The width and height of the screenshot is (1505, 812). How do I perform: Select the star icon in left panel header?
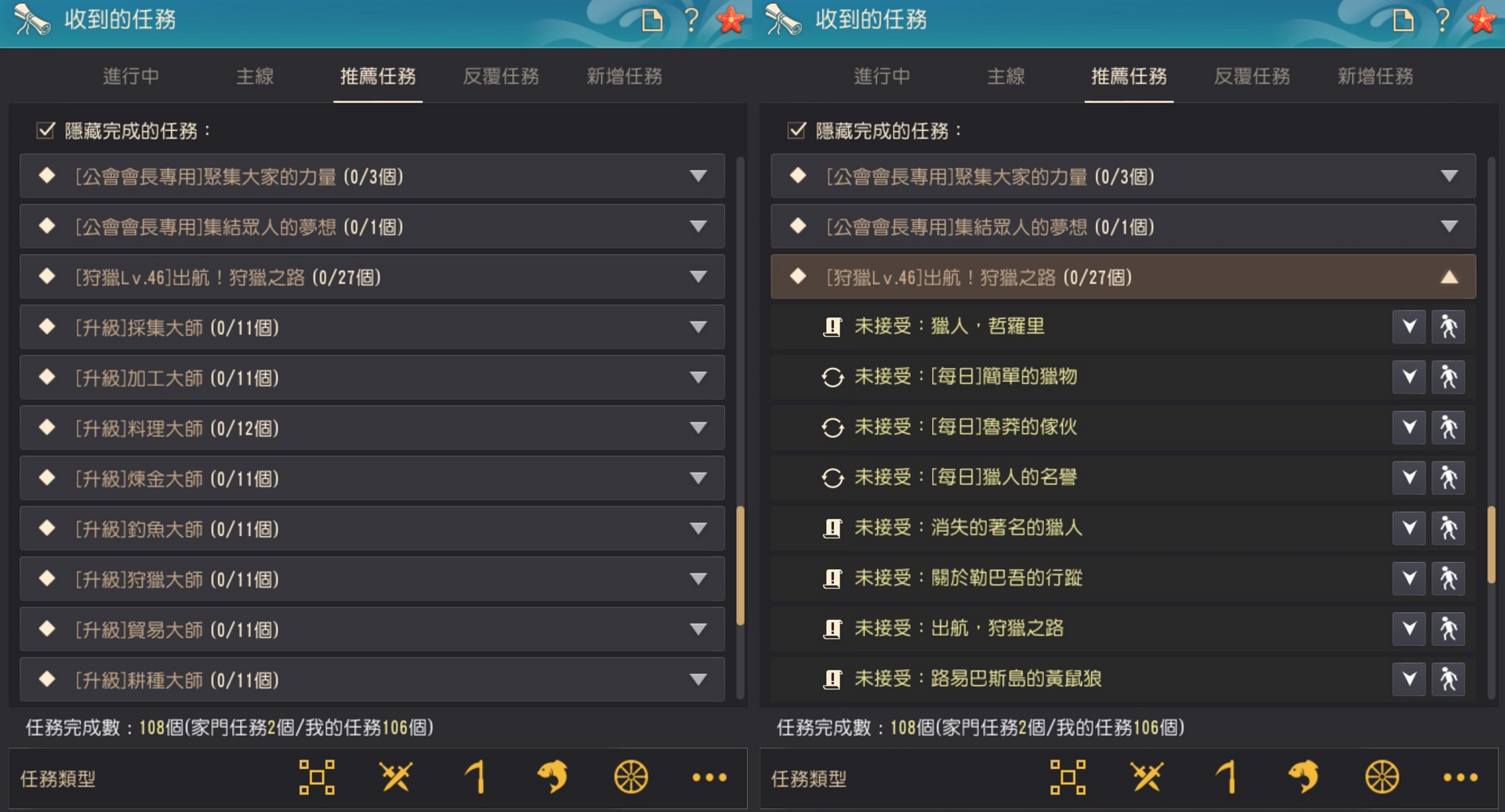(x=731, y=20)
